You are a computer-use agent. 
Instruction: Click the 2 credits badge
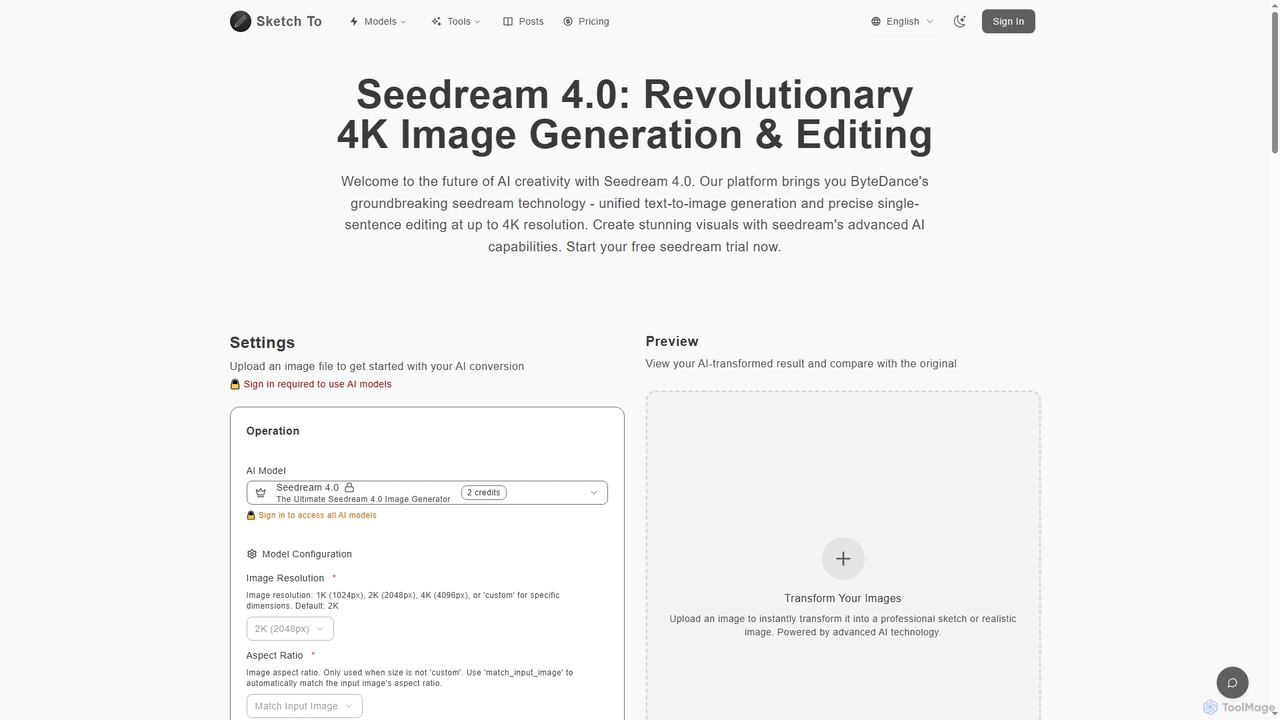coord(484,492)
